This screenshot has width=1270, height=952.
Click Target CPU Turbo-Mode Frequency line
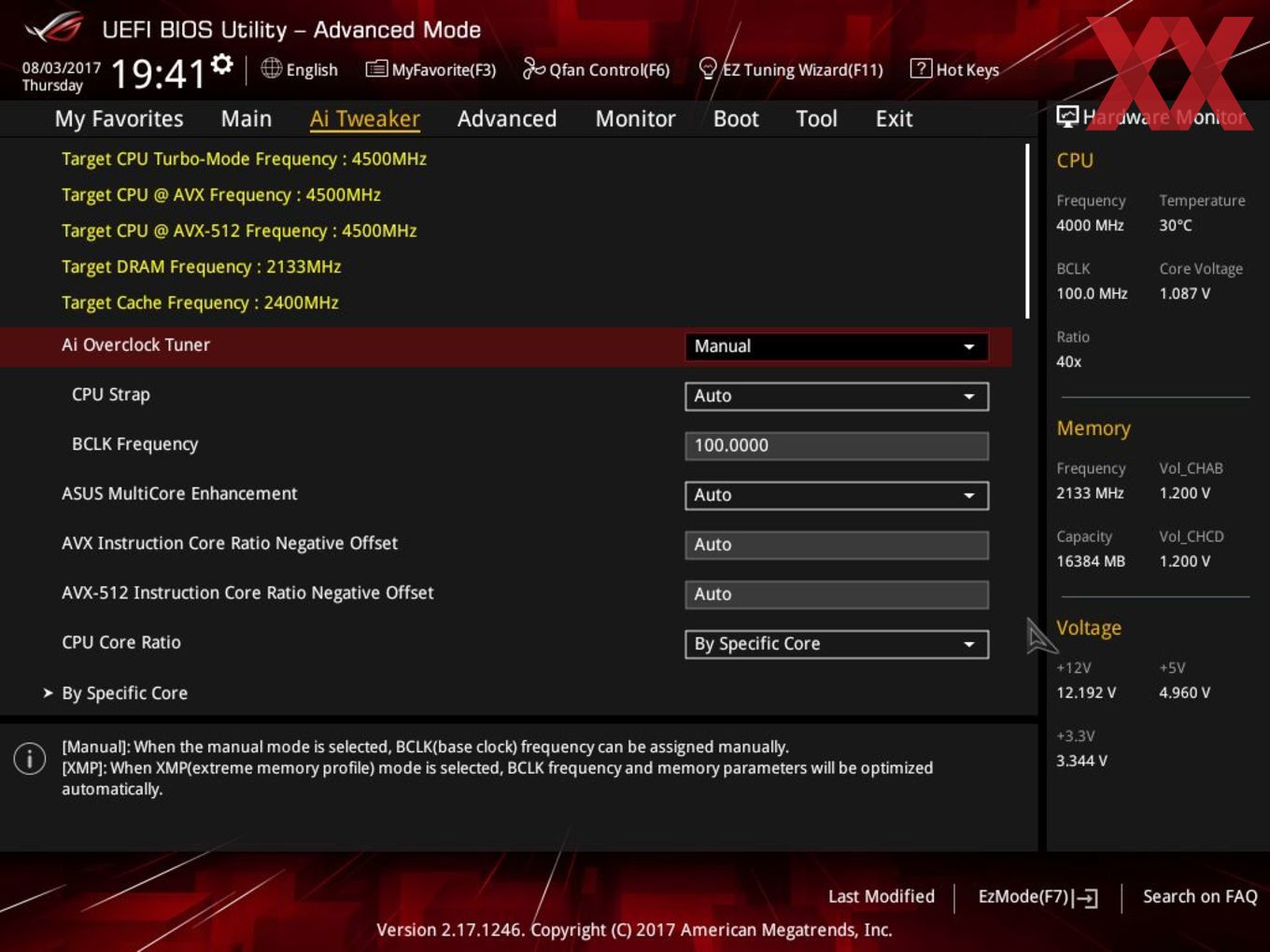tap(244, 159)
